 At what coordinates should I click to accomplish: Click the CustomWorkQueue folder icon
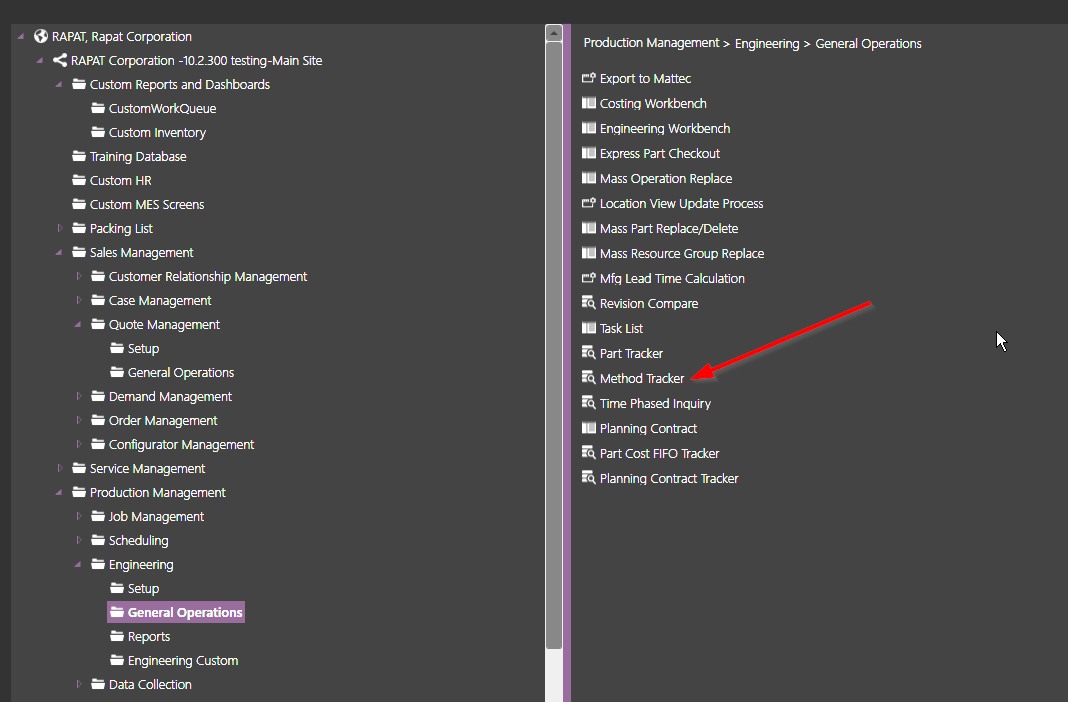pos(98,108)
